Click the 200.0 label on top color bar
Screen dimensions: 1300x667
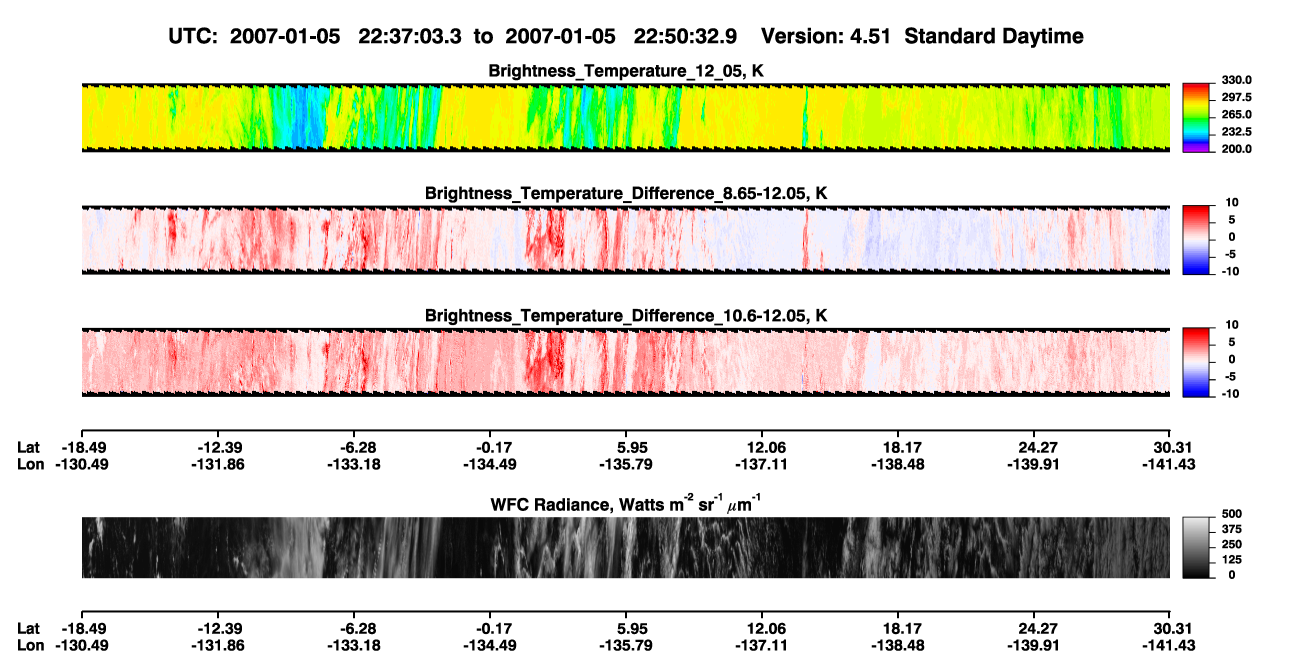pos(1237,148)
